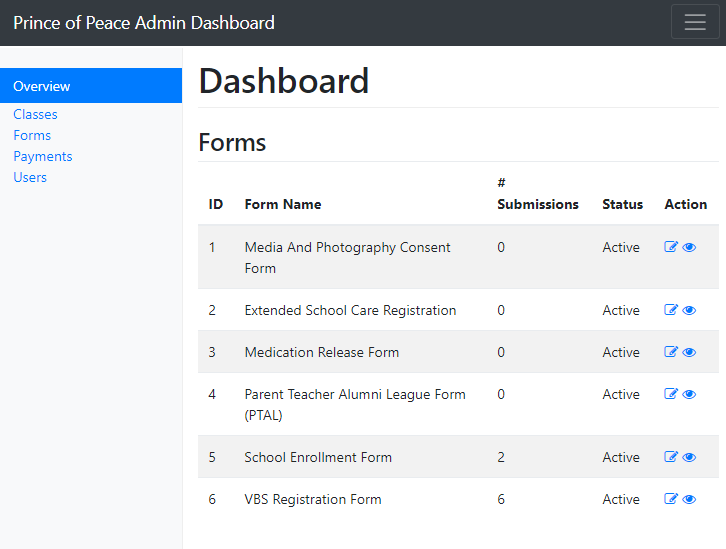Click eye icon for PTAL form row
The width and height of the screenshot is (726, 549).
689,394
